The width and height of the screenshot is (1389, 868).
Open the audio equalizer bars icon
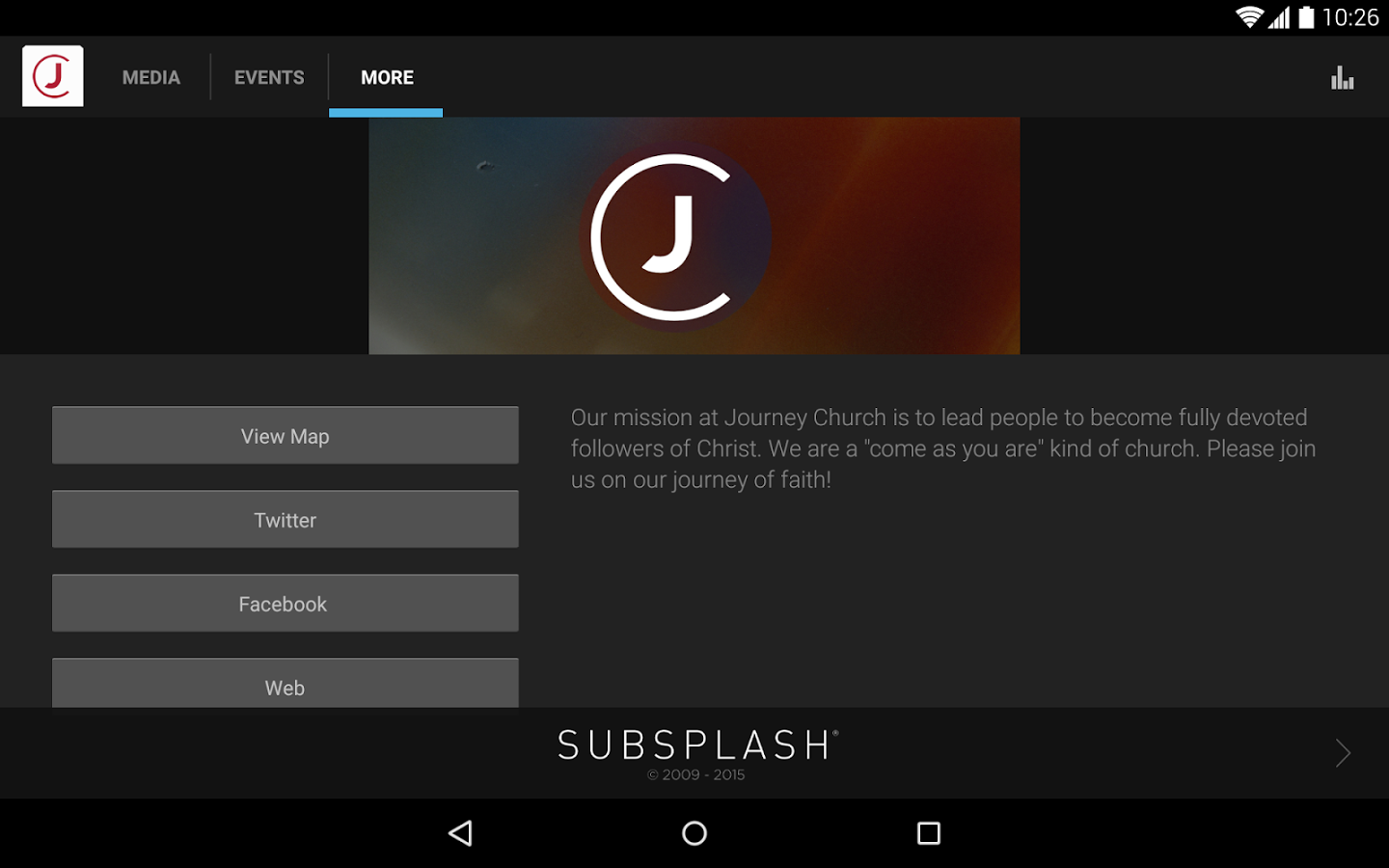pos(1342,77)
